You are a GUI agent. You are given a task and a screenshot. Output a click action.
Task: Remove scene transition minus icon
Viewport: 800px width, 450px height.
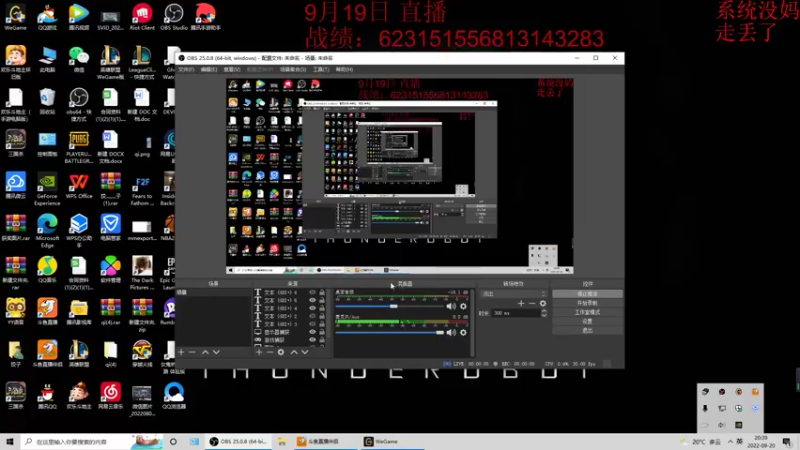pos(532,304)
